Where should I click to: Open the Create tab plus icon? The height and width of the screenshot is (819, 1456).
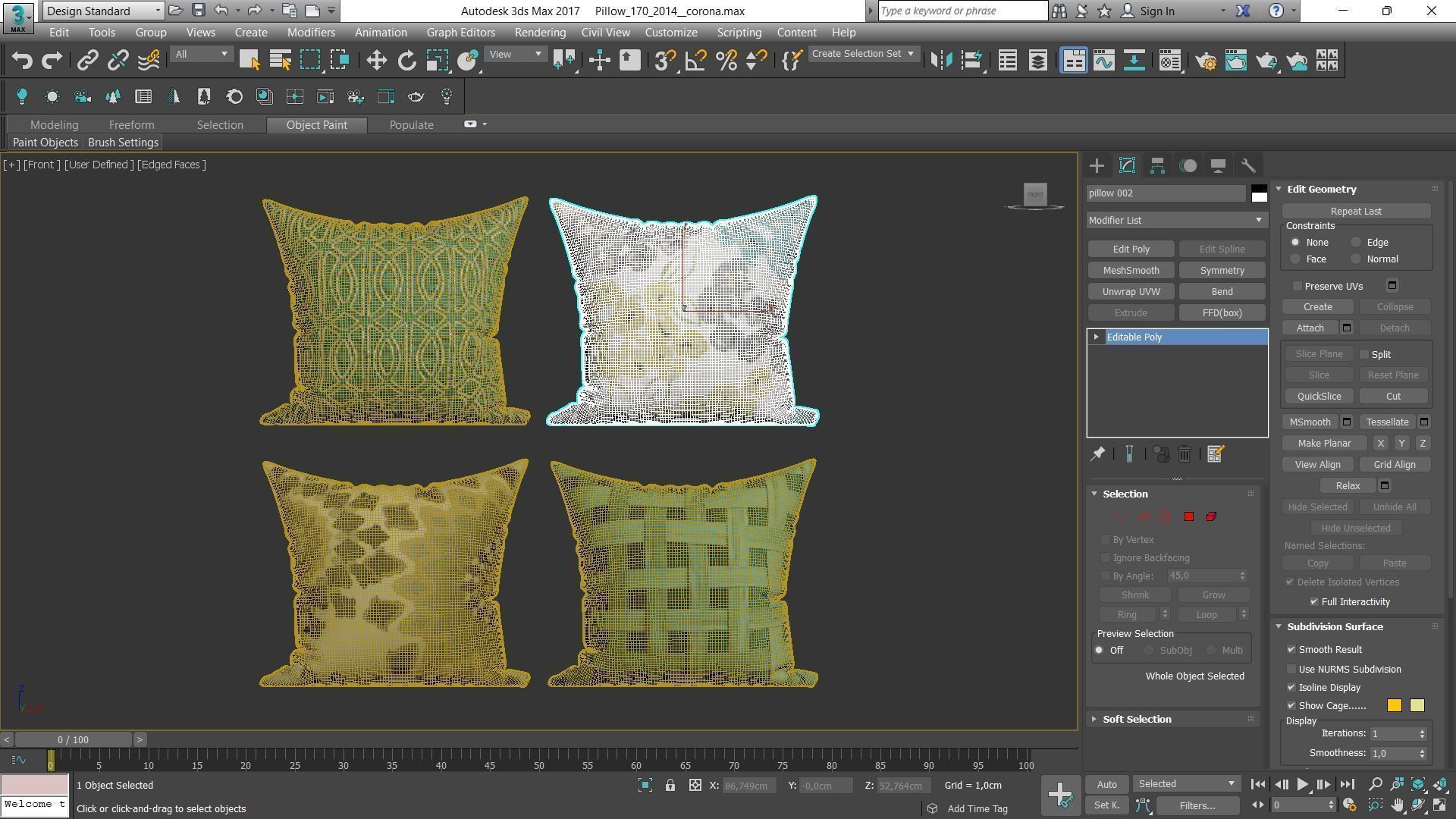[1097, 165]
